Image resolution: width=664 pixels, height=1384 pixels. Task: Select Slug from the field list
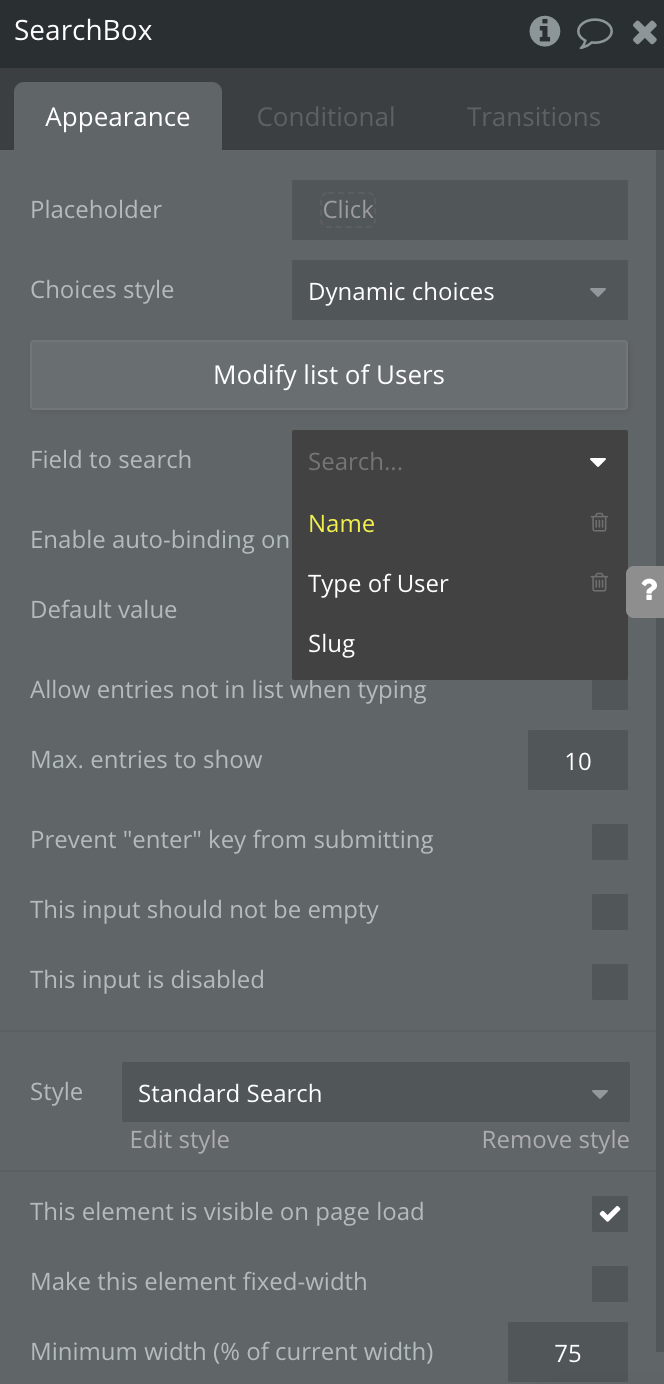tap(332, 644)
